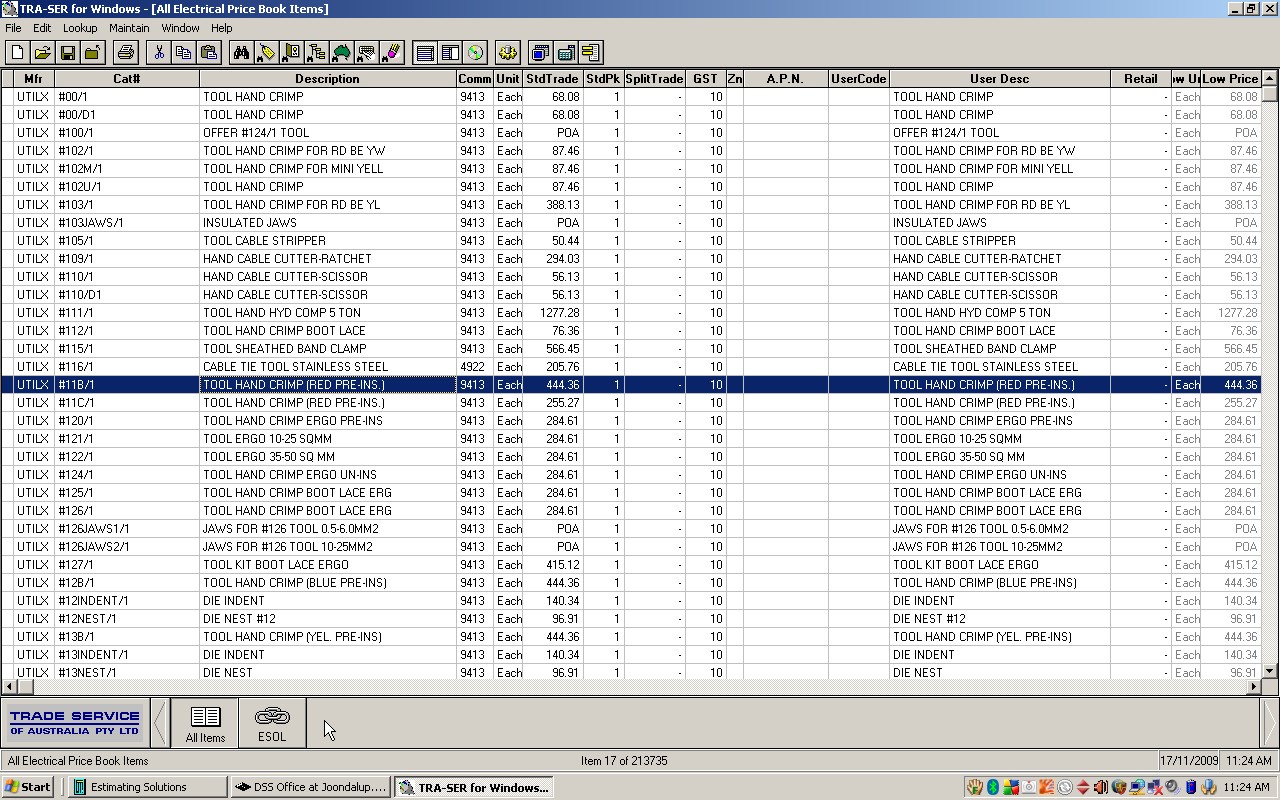Click the highlighter pen search icon
Image resolution: width=1280 pixels, height=800 pixels.
coord(391,53)
